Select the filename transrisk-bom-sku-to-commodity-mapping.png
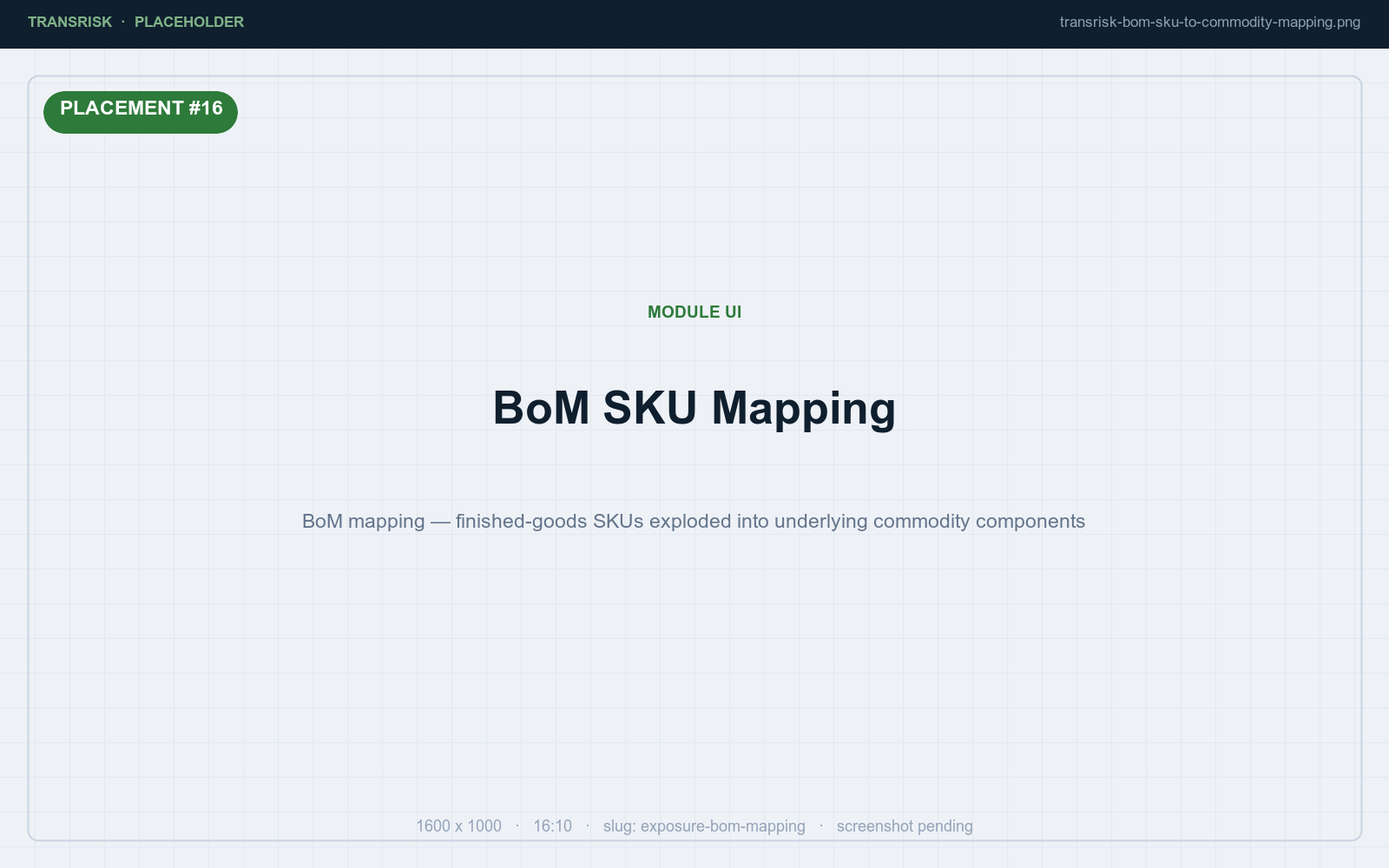Image resolution: width=1389 pixels, height=868 pixels. click(x=1210, y=22)
